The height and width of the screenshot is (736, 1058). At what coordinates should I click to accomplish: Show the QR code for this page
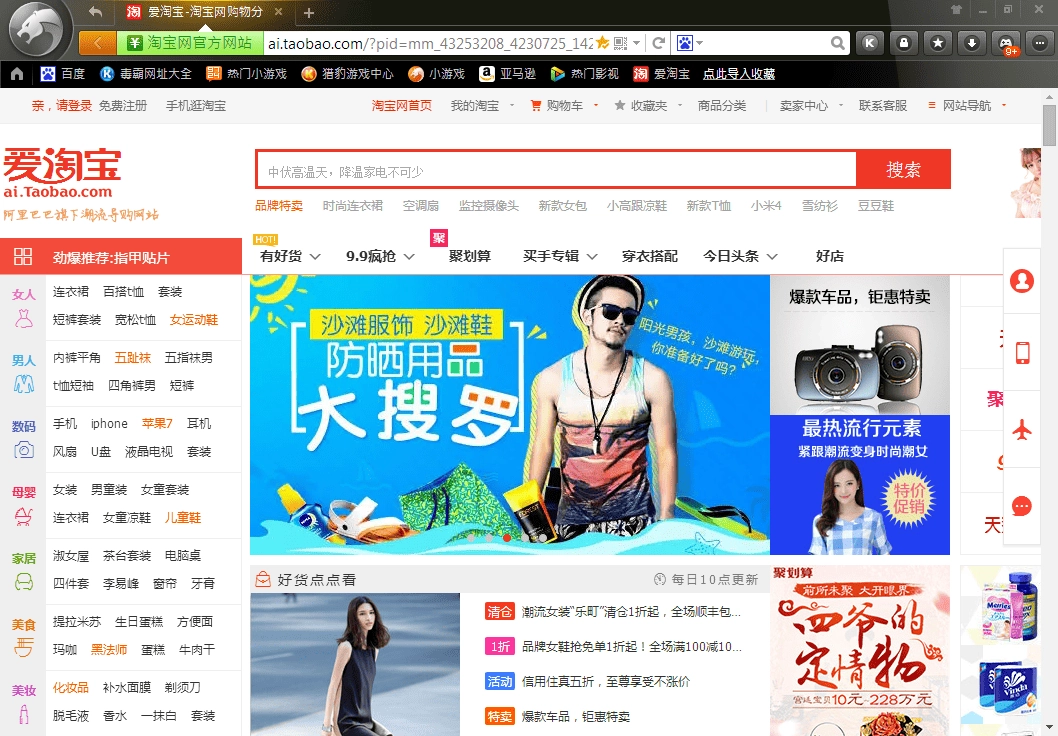(x=620, y=43)
